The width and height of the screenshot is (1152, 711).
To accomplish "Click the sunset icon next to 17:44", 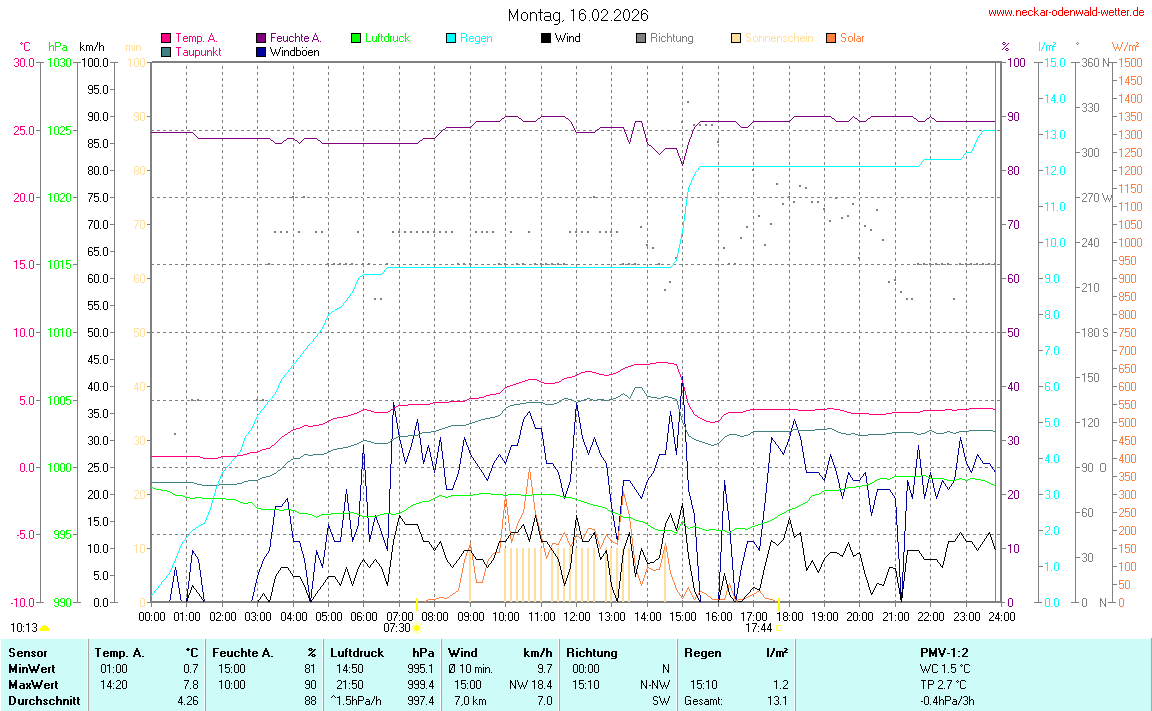I will (779, 628).
